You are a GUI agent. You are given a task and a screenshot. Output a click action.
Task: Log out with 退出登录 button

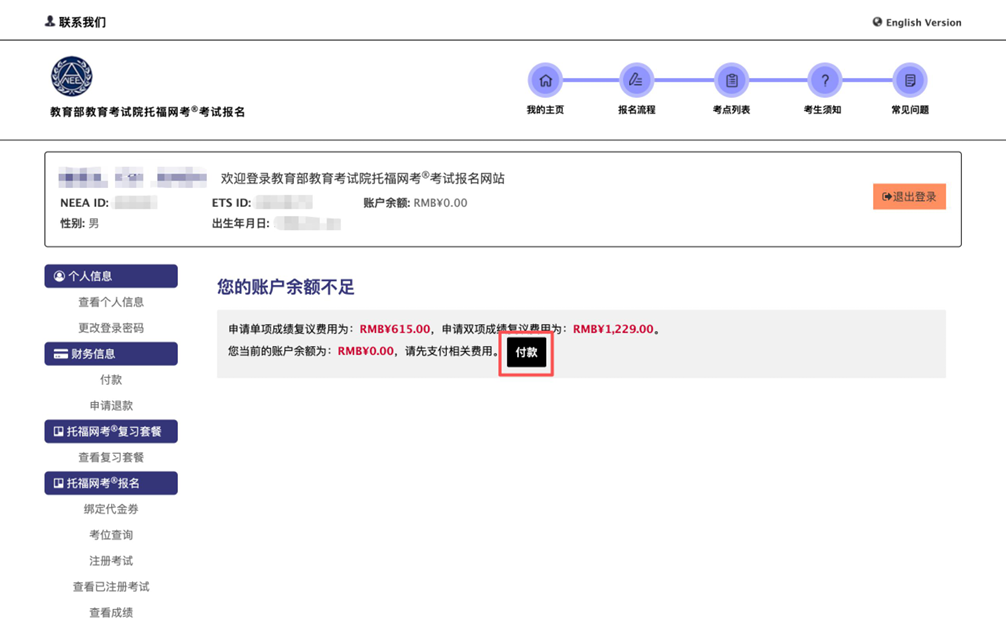(909, 197)
